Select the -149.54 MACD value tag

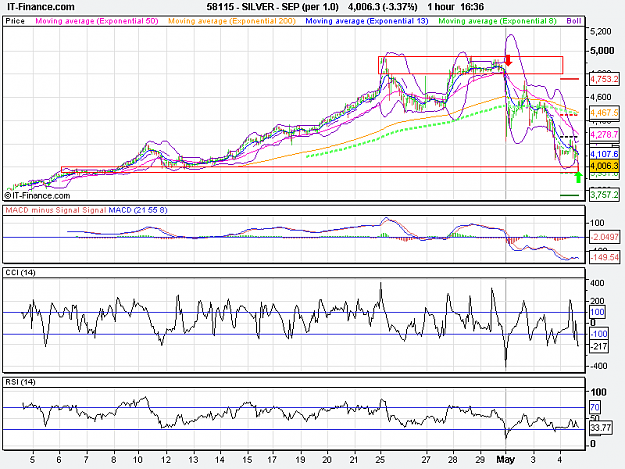604,257
